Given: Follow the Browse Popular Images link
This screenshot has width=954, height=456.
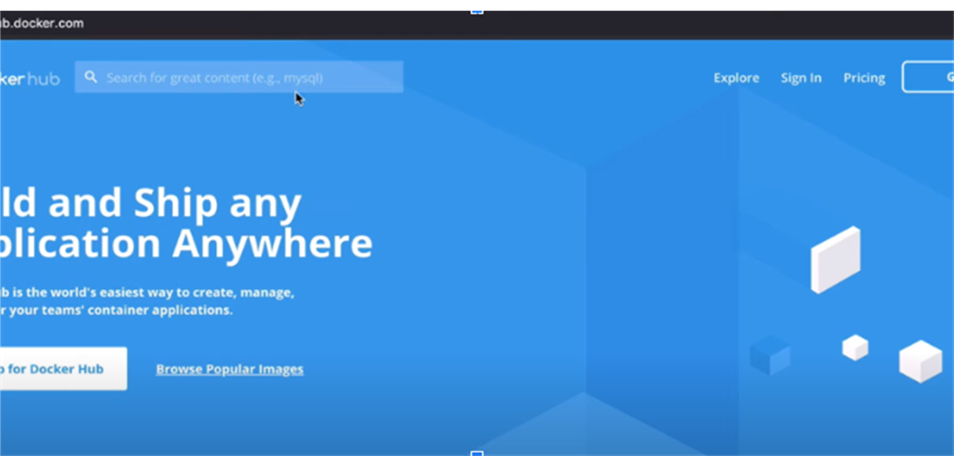Looking at the screenshot, I should click(x=229, y=369).
